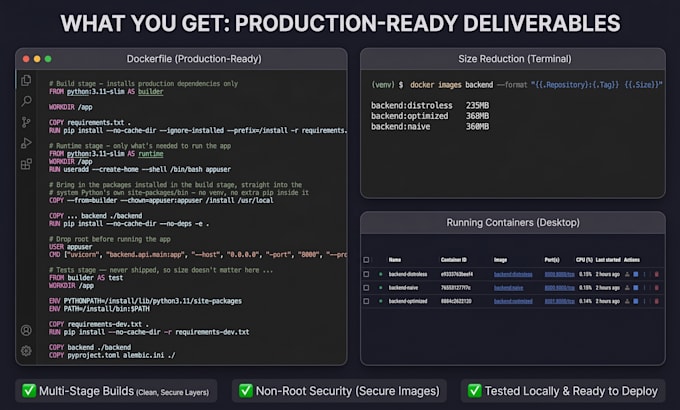This screenshot has width=680, height=410.
Task: Sort containers by the Image column header
Action: 500,260
